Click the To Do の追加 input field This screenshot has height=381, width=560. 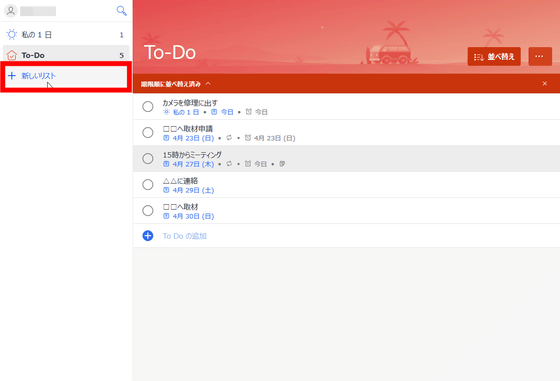[x=346, y=236]
